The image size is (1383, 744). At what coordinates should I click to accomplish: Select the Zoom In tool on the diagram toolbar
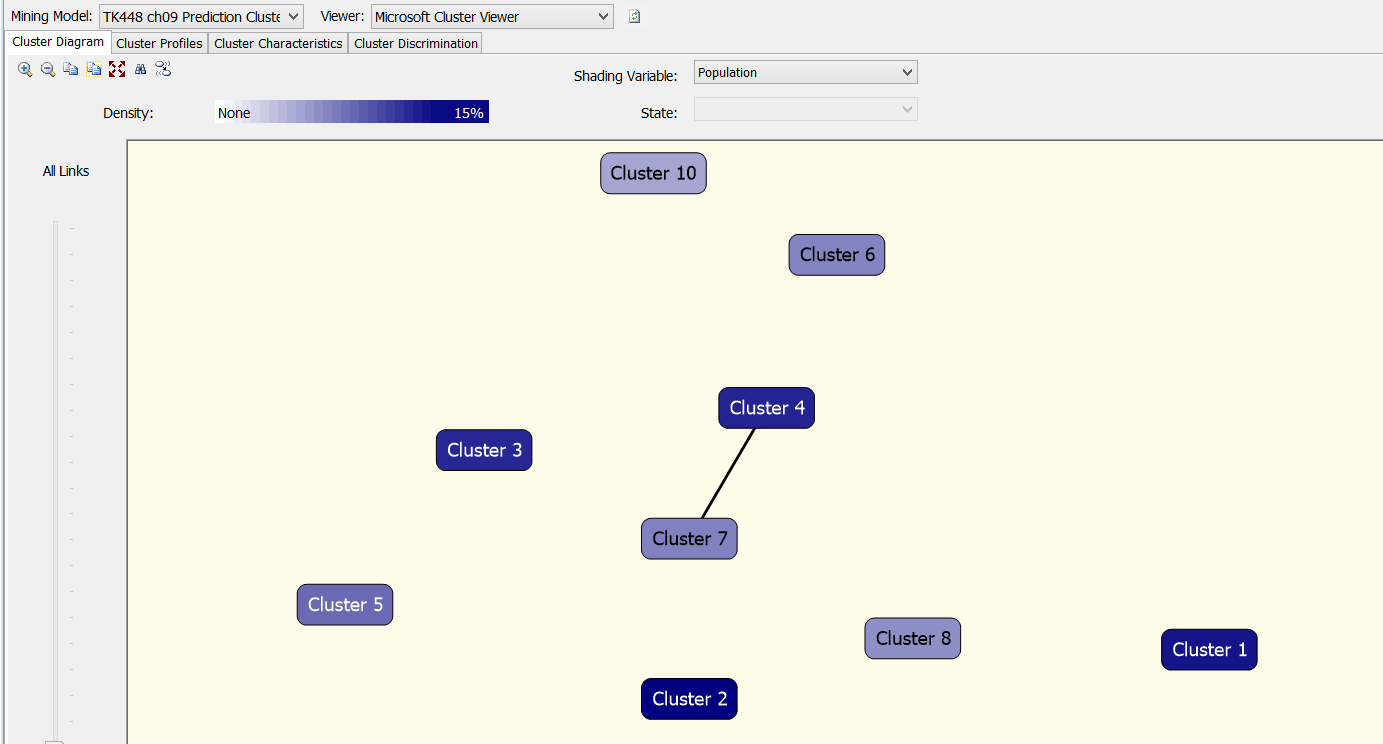(x=24, y=69)
